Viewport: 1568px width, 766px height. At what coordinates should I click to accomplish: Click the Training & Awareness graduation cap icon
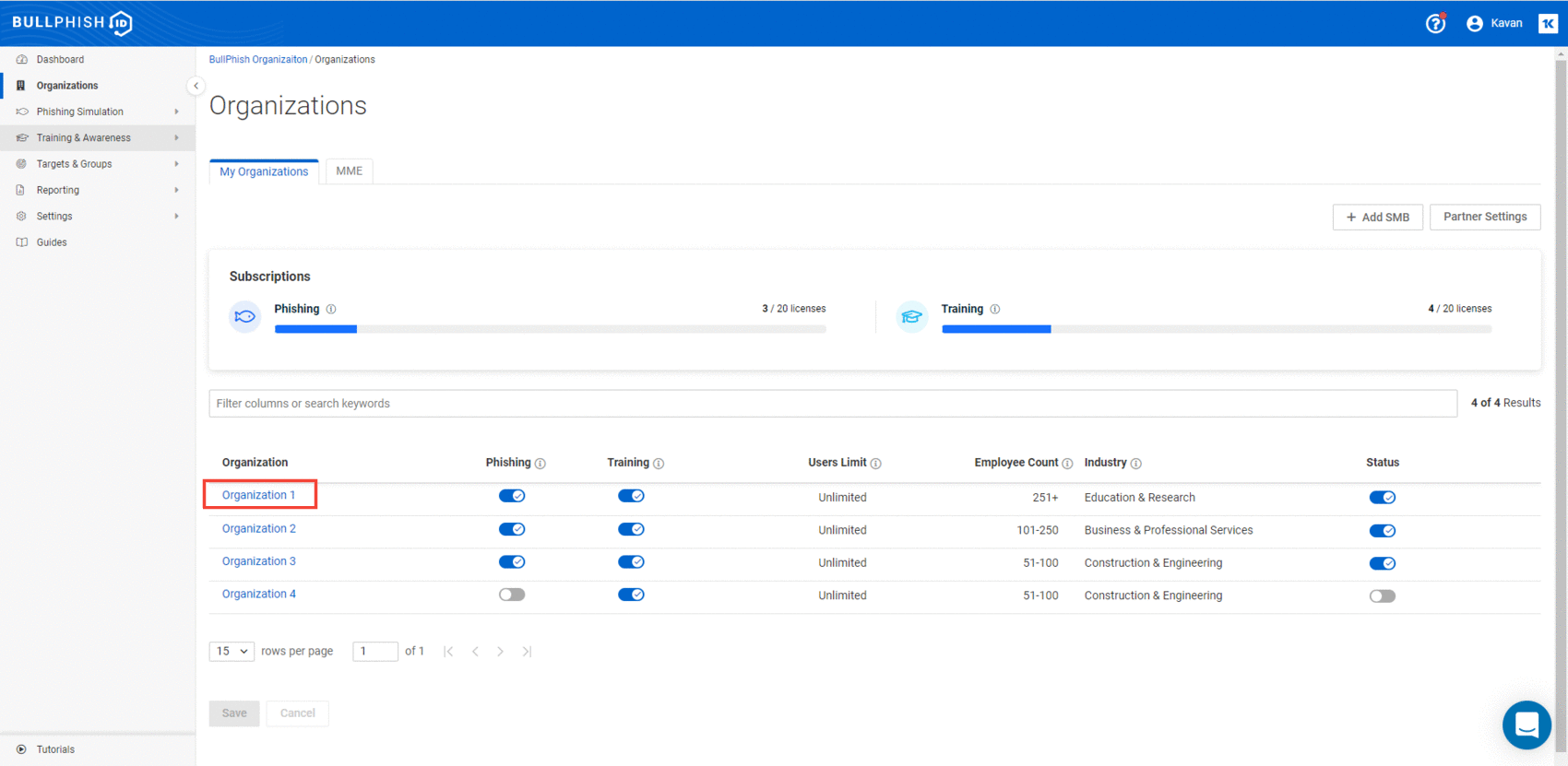(x=21, y=137)
